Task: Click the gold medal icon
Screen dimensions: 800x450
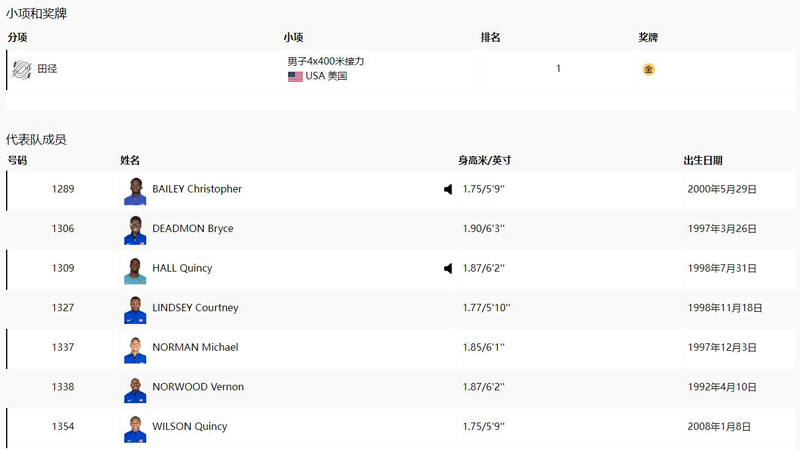Action: 648,69
